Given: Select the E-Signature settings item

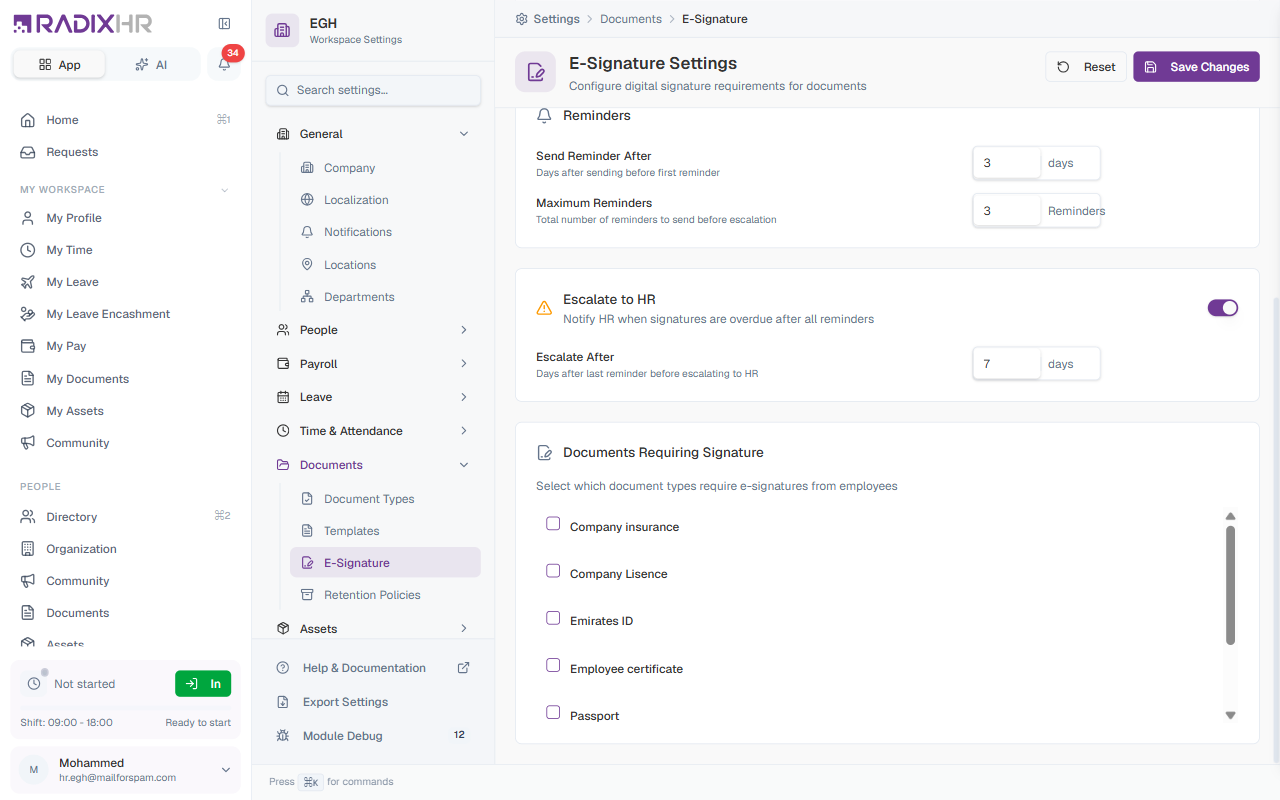Looking at the screenshot, I should (x=385, y=563).
